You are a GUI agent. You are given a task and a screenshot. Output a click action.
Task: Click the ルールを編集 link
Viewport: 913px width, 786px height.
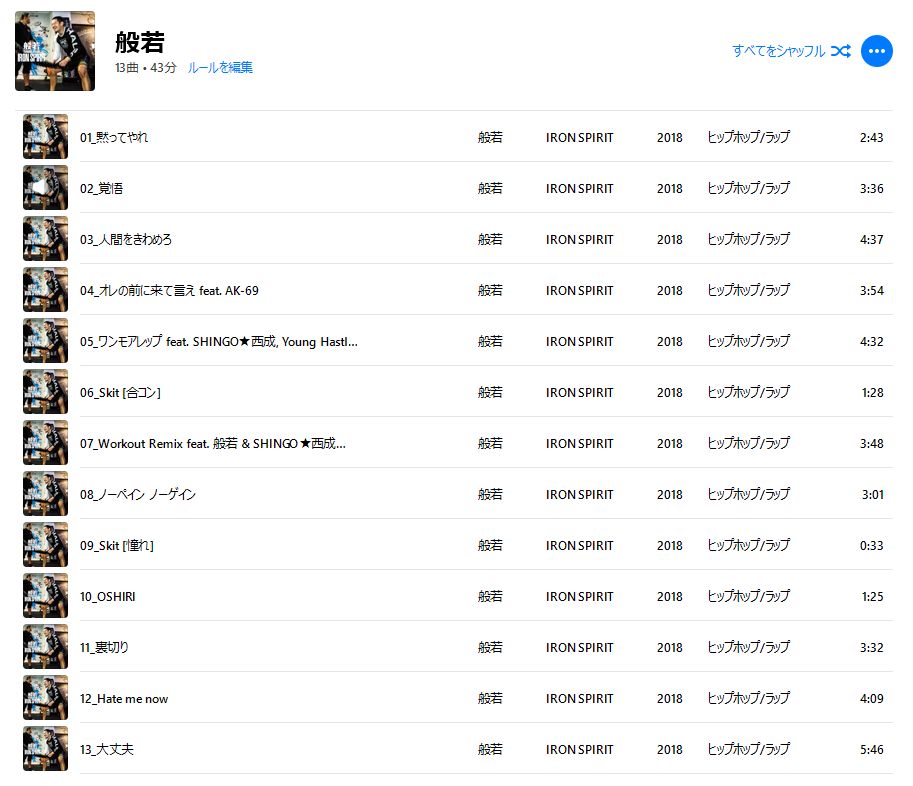click(220, 68)
